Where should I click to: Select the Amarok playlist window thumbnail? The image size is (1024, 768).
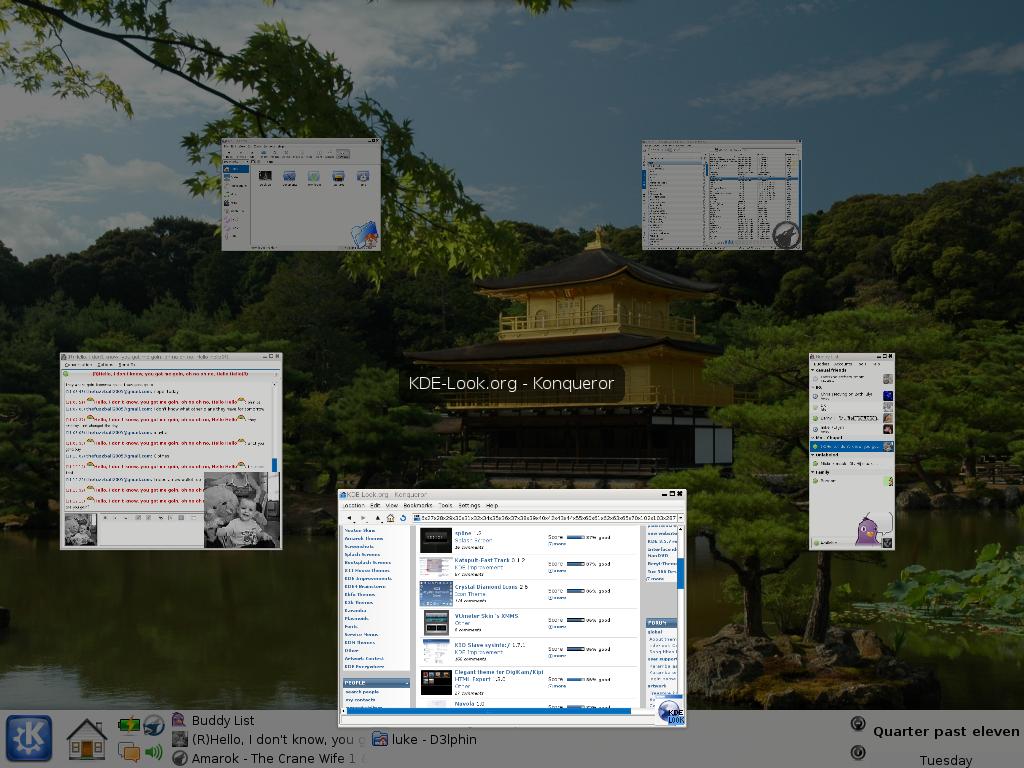coord(722,195)
